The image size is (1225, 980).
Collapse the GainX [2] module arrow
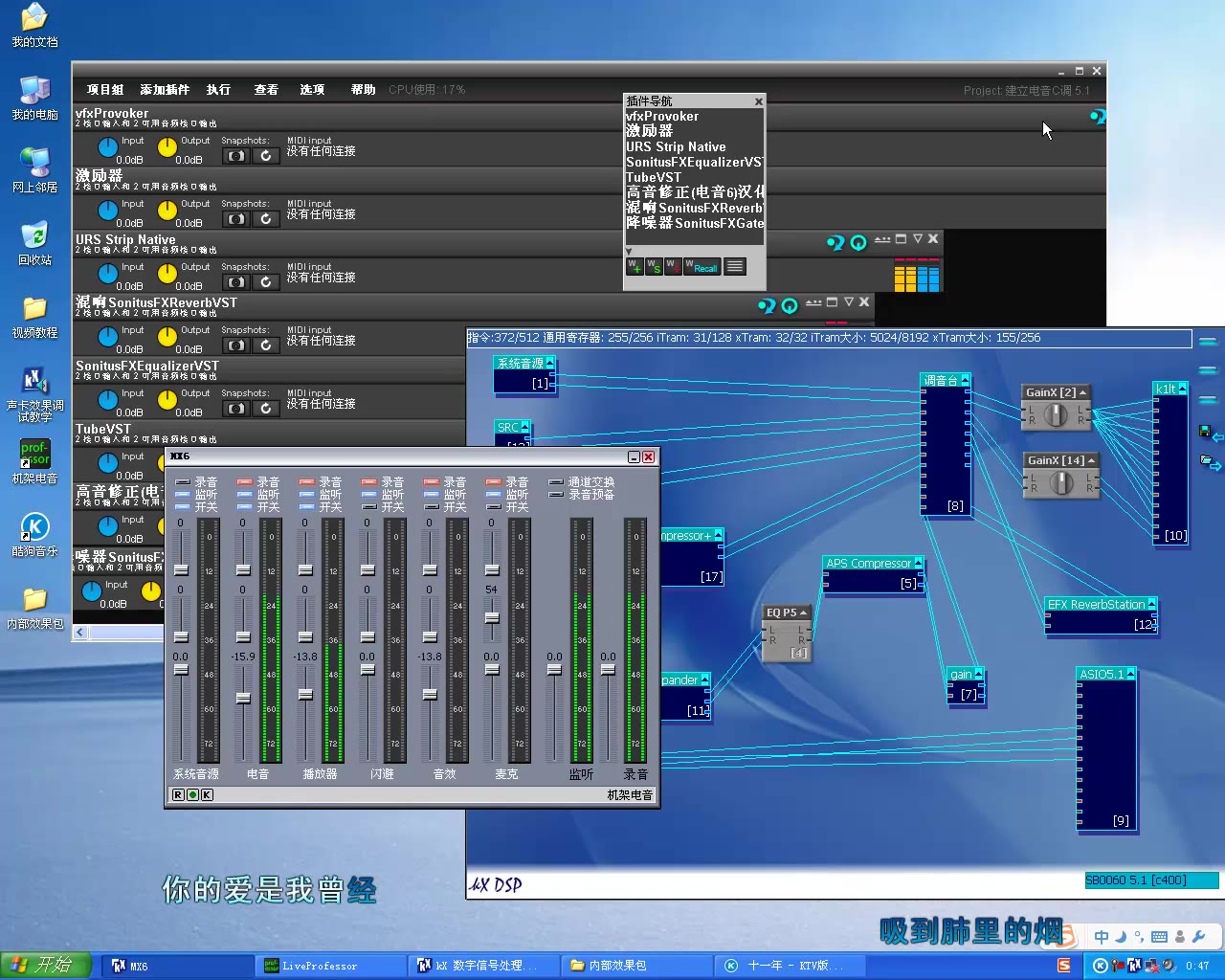click(1082, 392)
